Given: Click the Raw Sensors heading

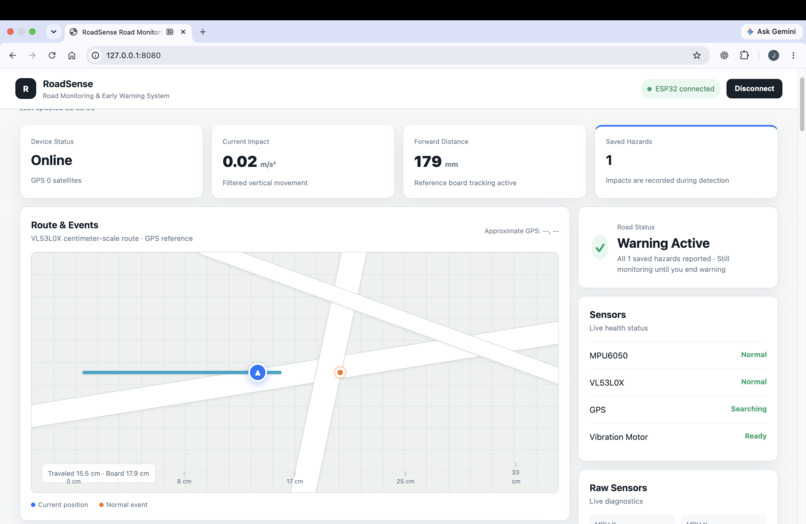Looking at the screenshot, I should (x=618, y=488).
